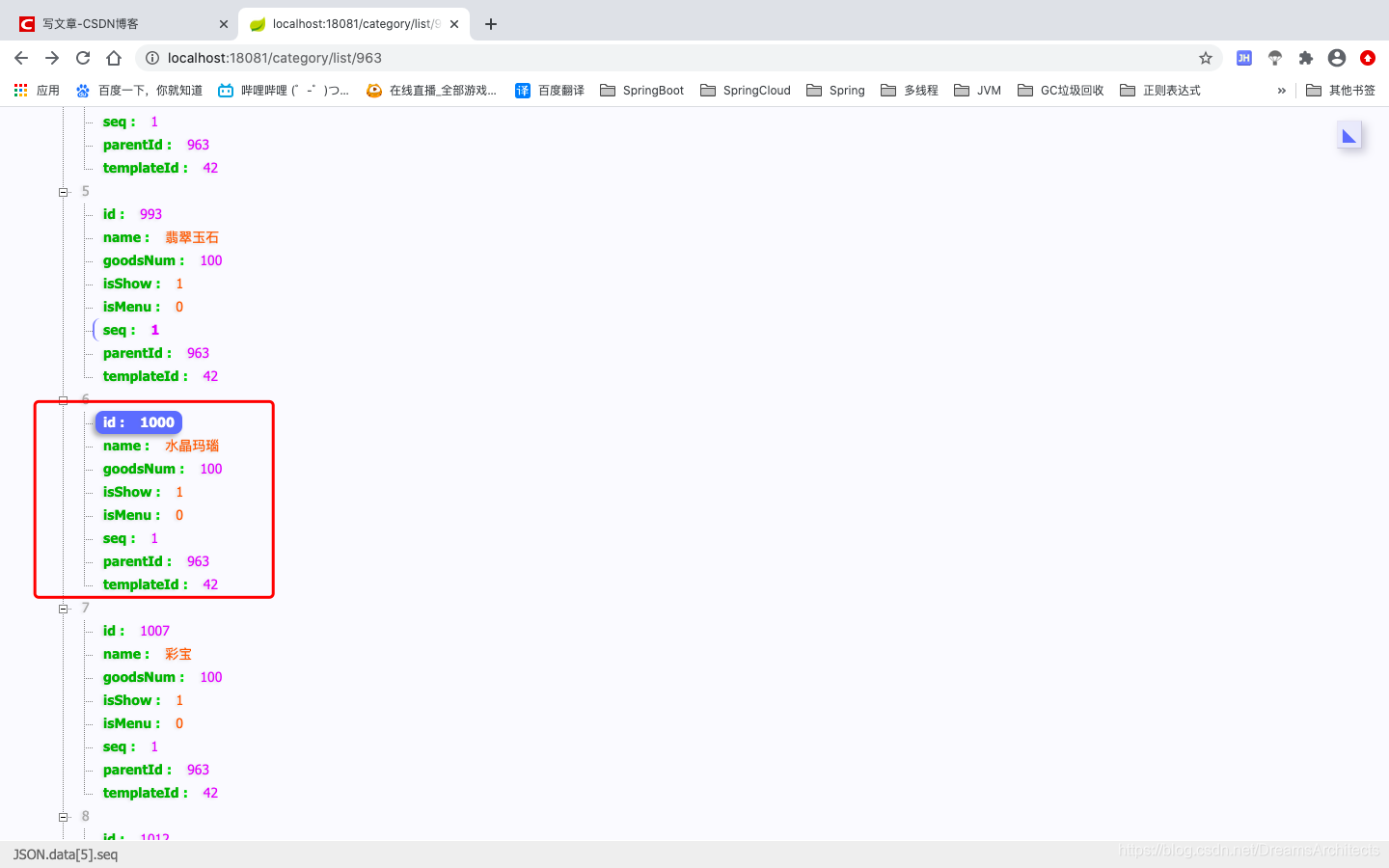Open the SpringBoot bookmark folder

[642, 90]
